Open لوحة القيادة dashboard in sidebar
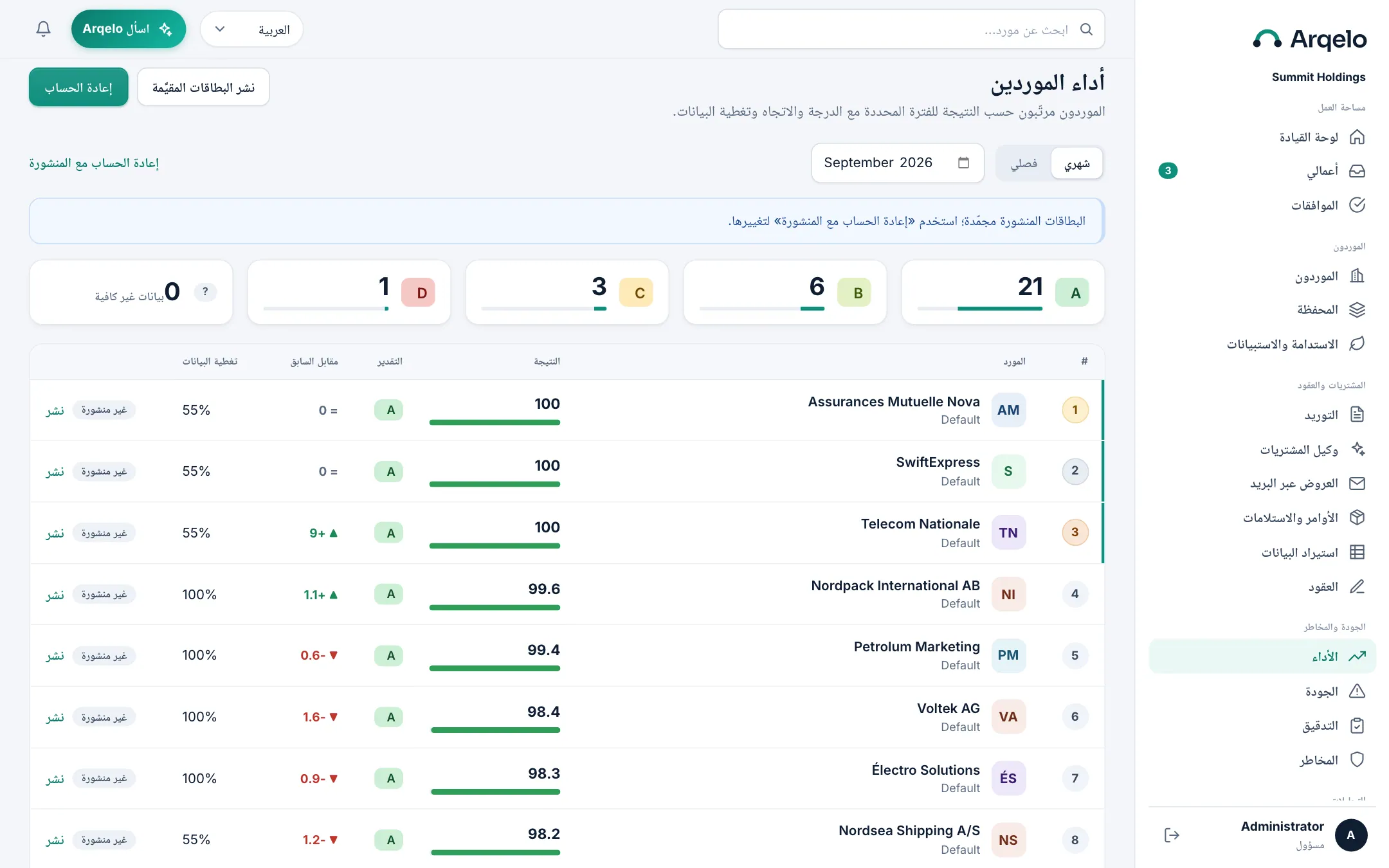 (1262, 137)
